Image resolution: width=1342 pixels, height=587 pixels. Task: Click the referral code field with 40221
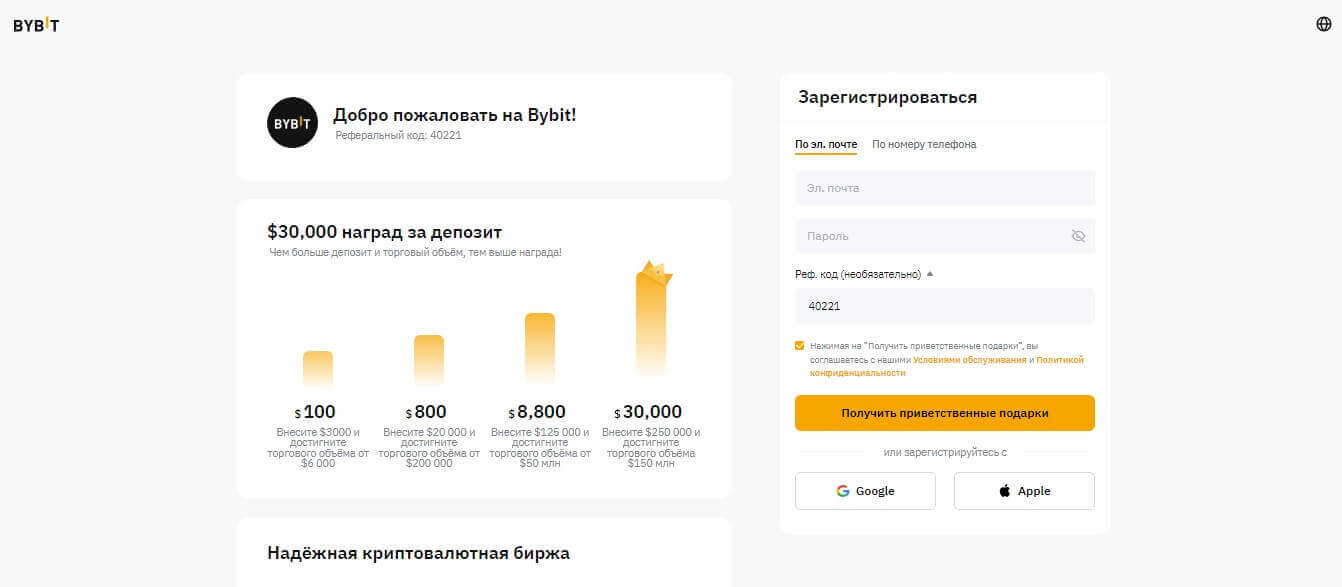[944, 306]
